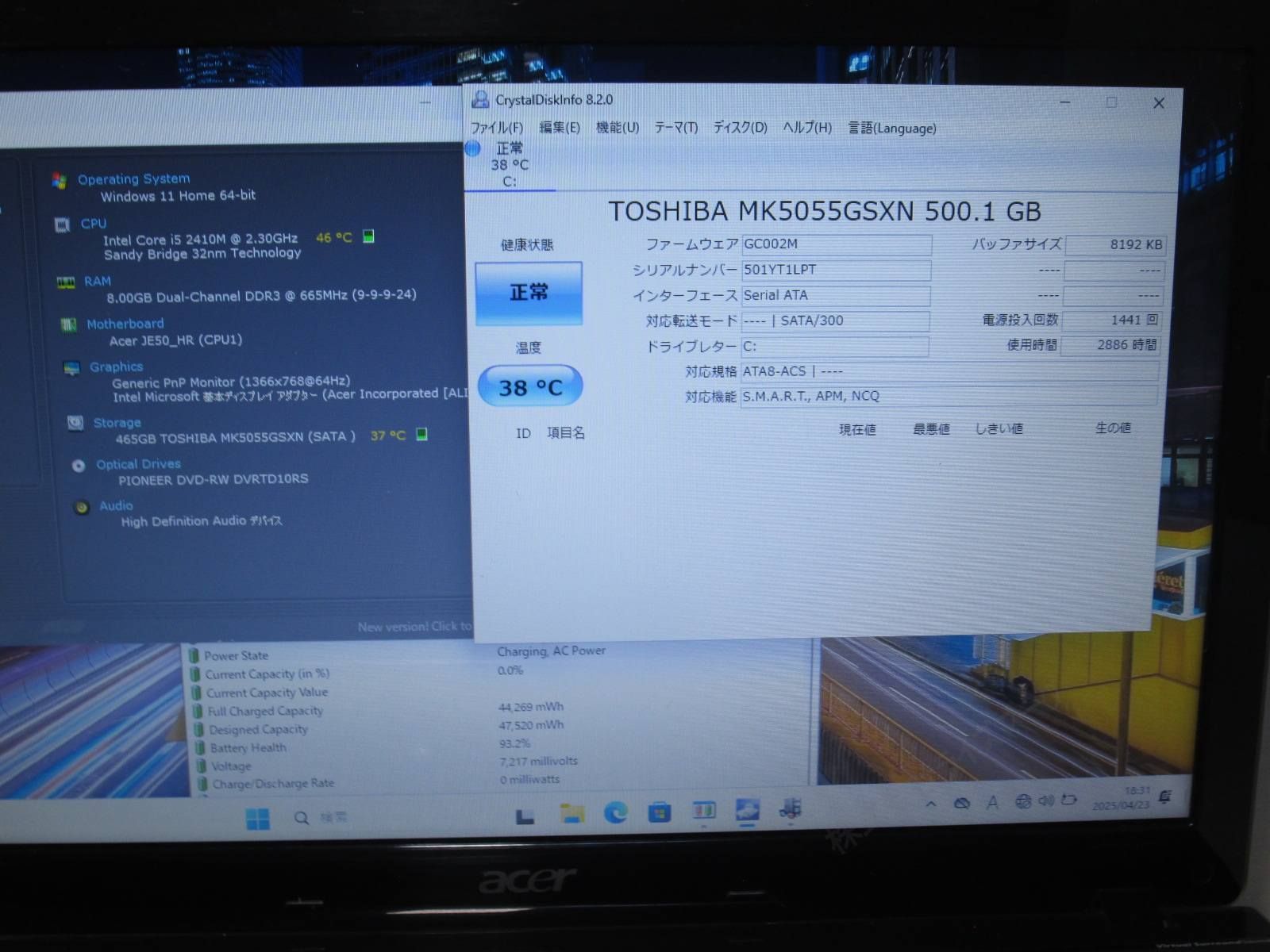Click the ATA8-ACS standard field
This screenshot has height=952, width=1270.
949,371
